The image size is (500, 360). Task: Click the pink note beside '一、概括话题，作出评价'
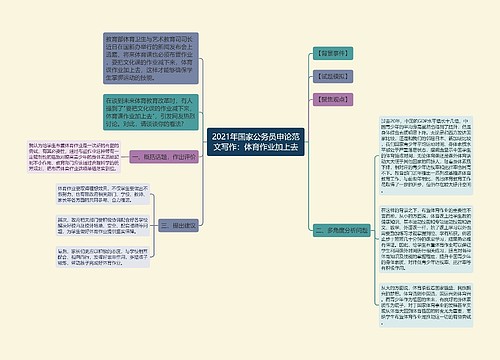click(x=74, y=157)
